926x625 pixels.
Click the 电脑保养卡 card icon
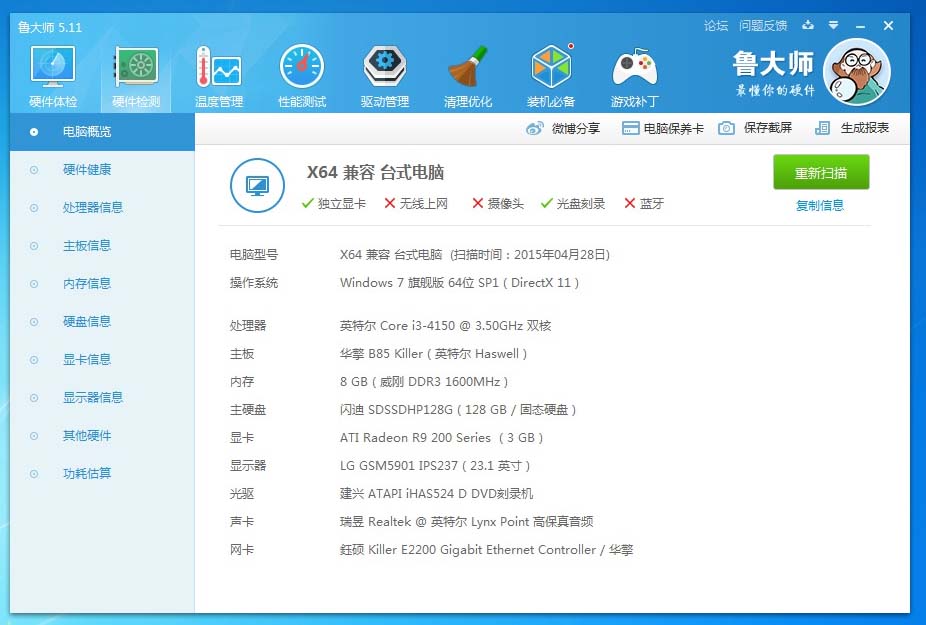pos(630,128)
